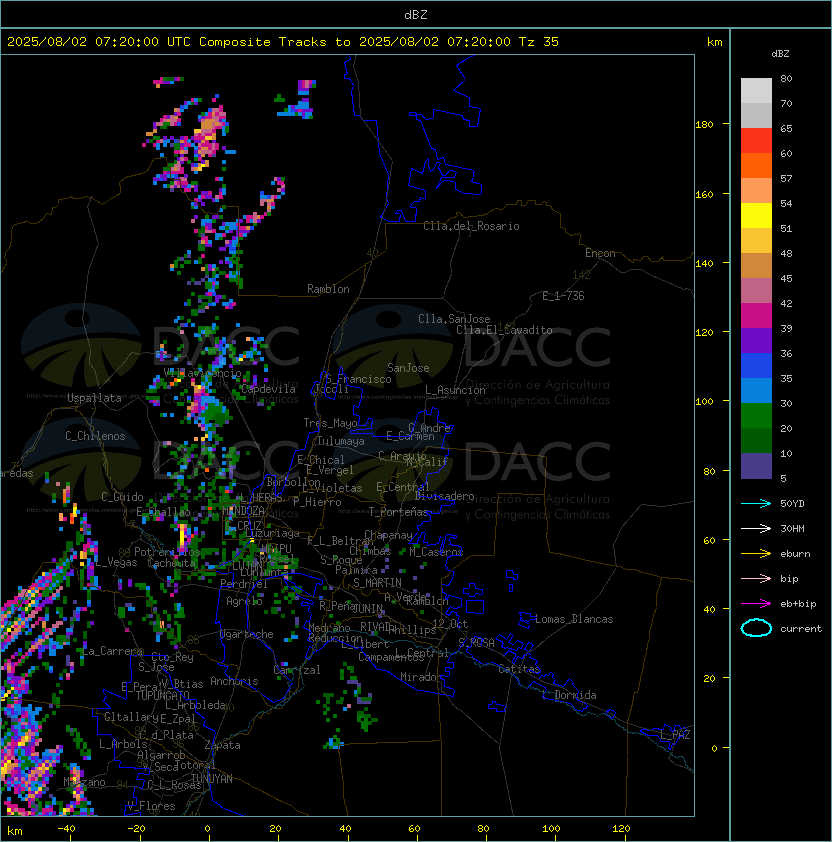The image size is (832, 842).
Task: Click the 'Ramblon' map label
Action: pyautogui.click(x=328, y=289)
